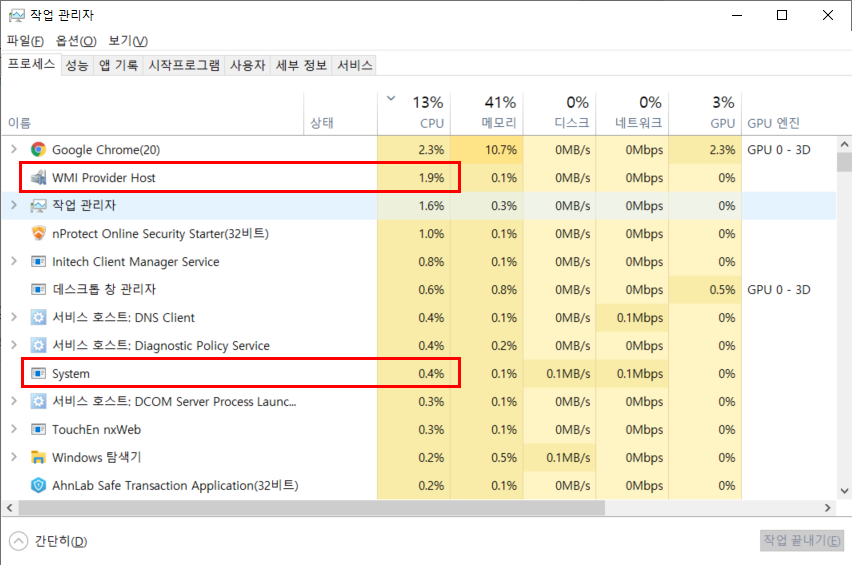
Task: Select the System process name
Action: pos(71,374)
